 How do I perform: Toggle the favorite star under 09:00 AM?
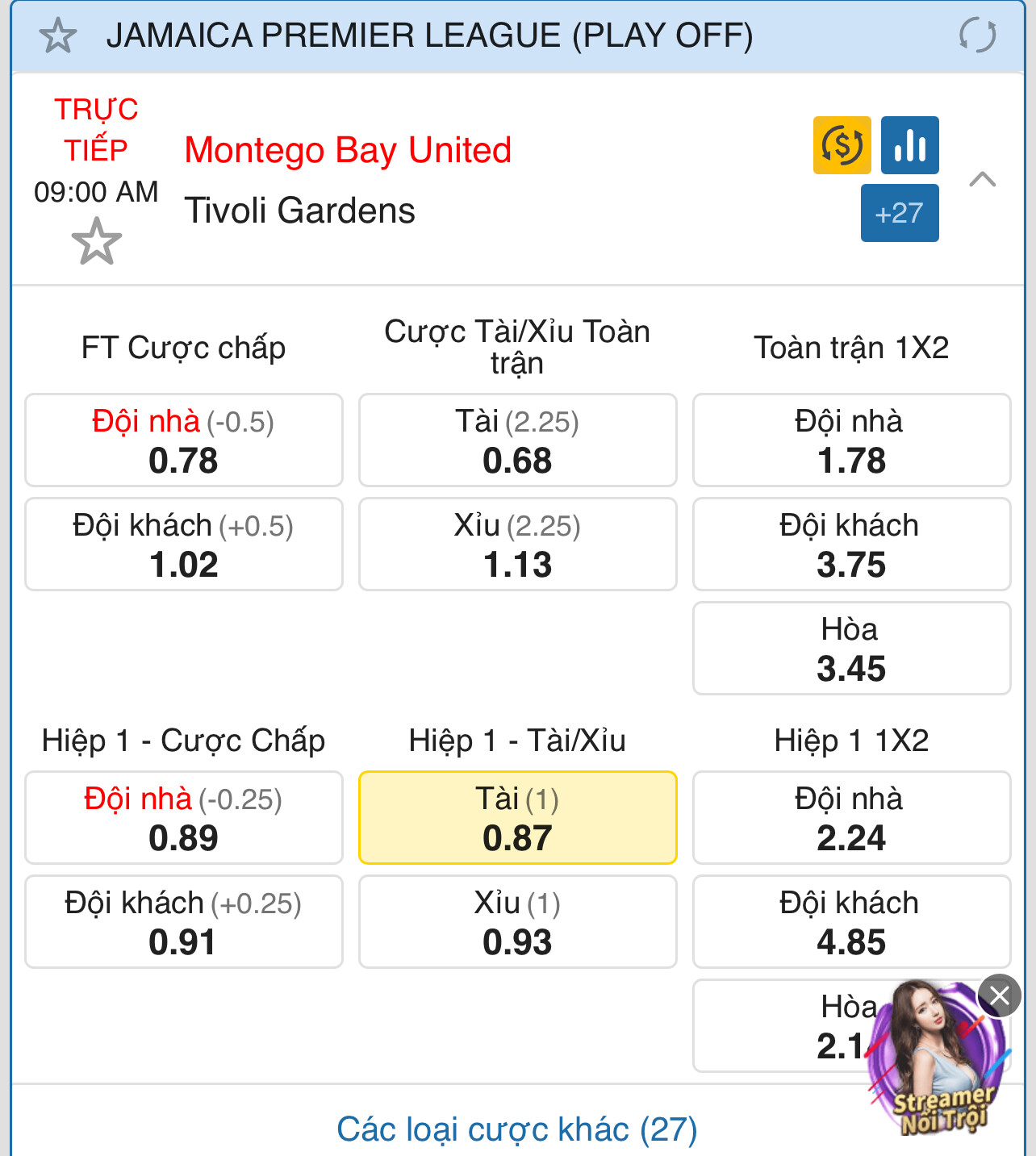[97, 241]
